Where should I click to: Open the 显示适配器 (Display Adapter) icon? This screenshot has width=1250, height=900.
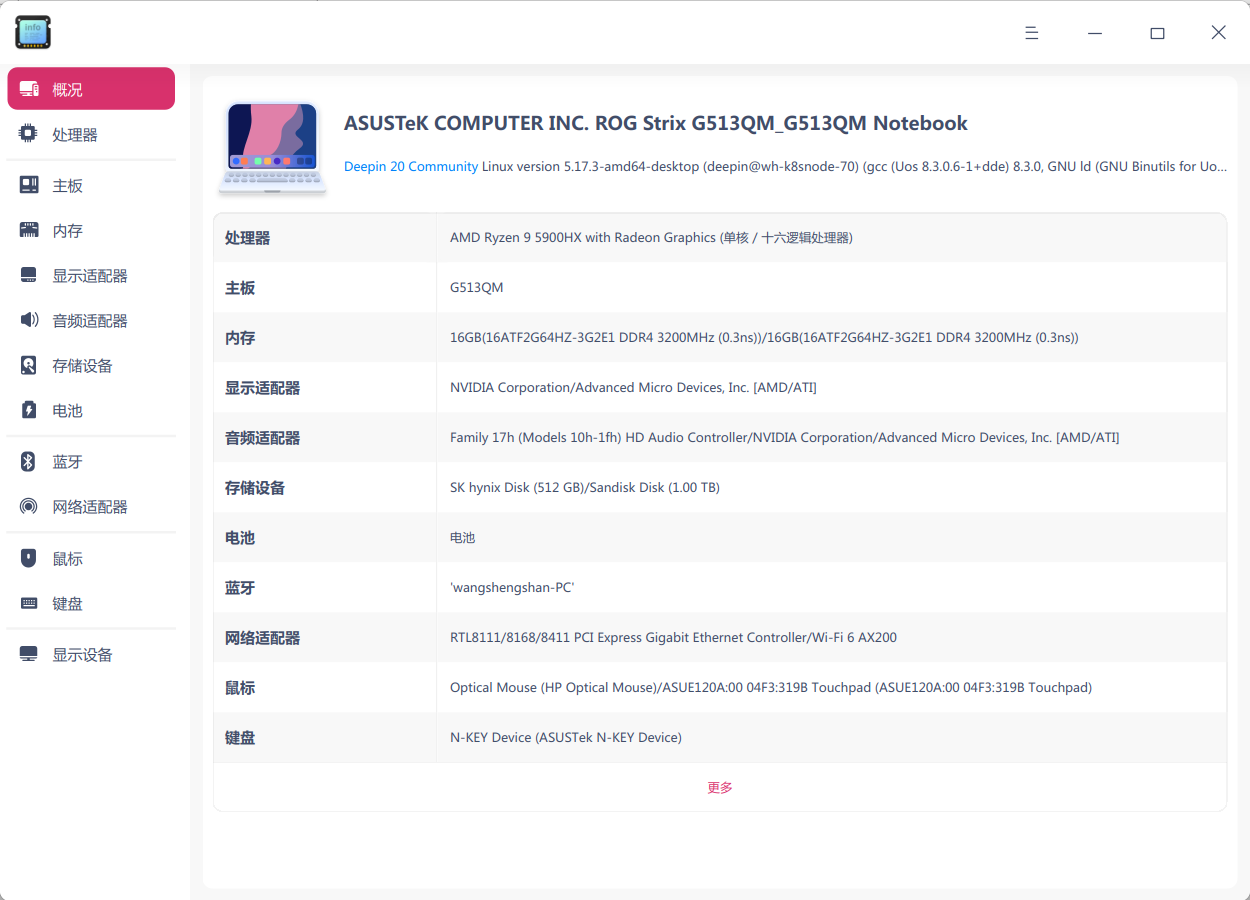(x=27, y=274)
